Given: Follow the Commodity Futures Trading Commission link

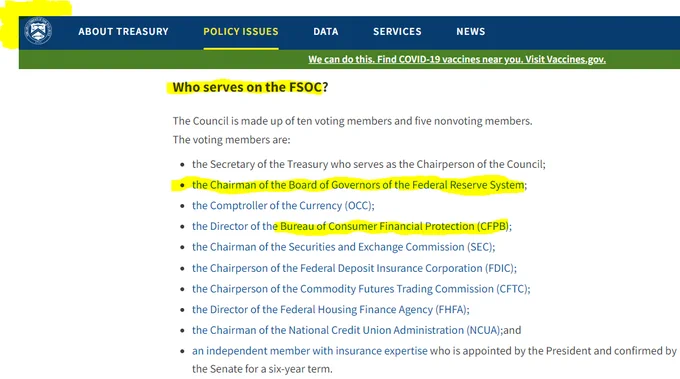Looking at the screenshot, I should click(x=360, y=289).
